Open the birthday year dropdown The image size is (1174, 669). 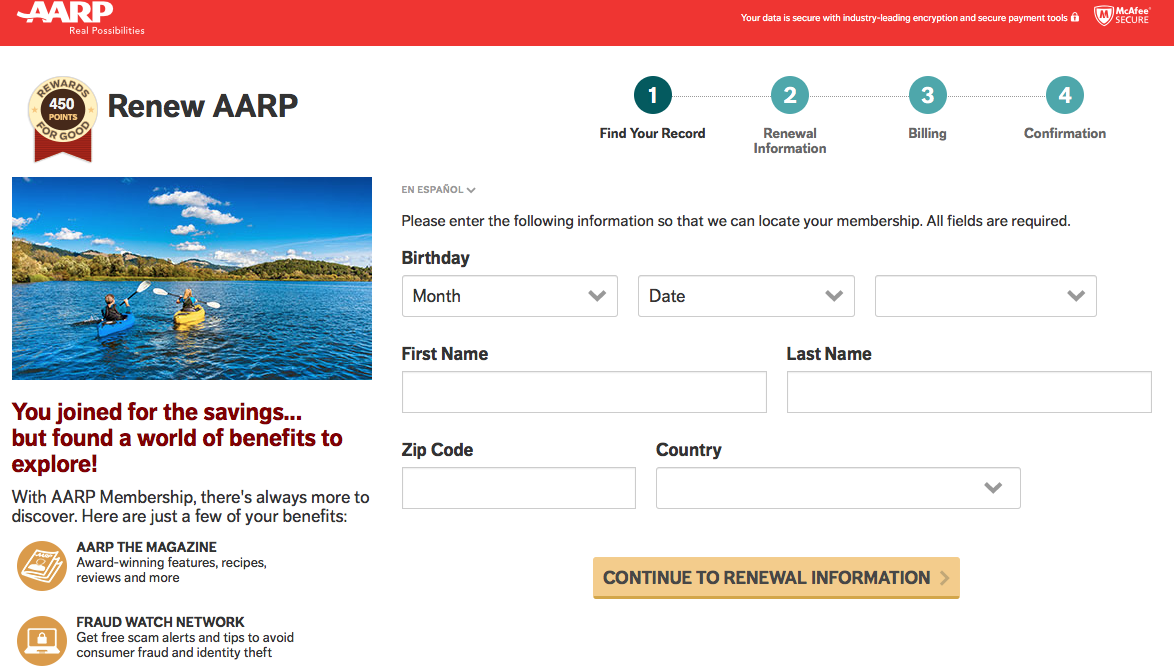[x=985, y=296]
